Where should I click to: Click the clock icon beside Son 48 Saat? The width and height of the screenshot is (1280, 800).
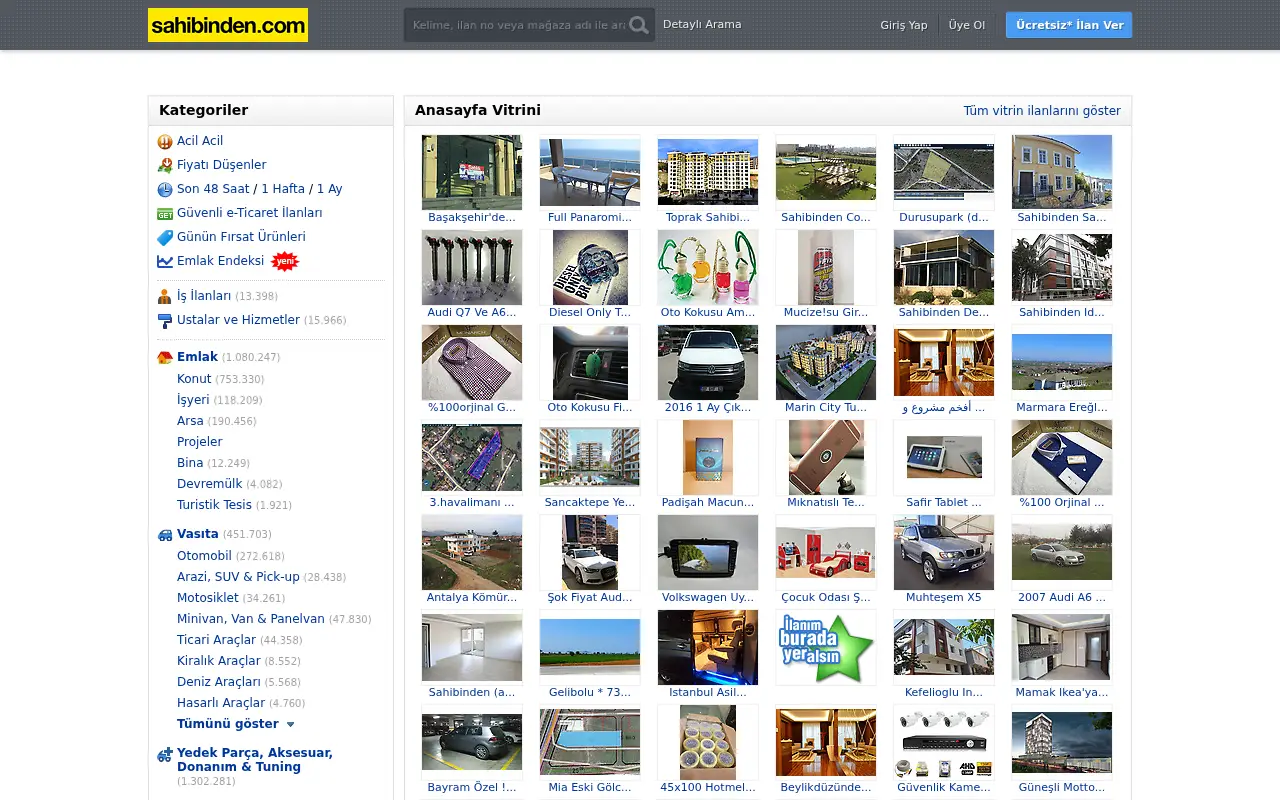pos(165,189)
